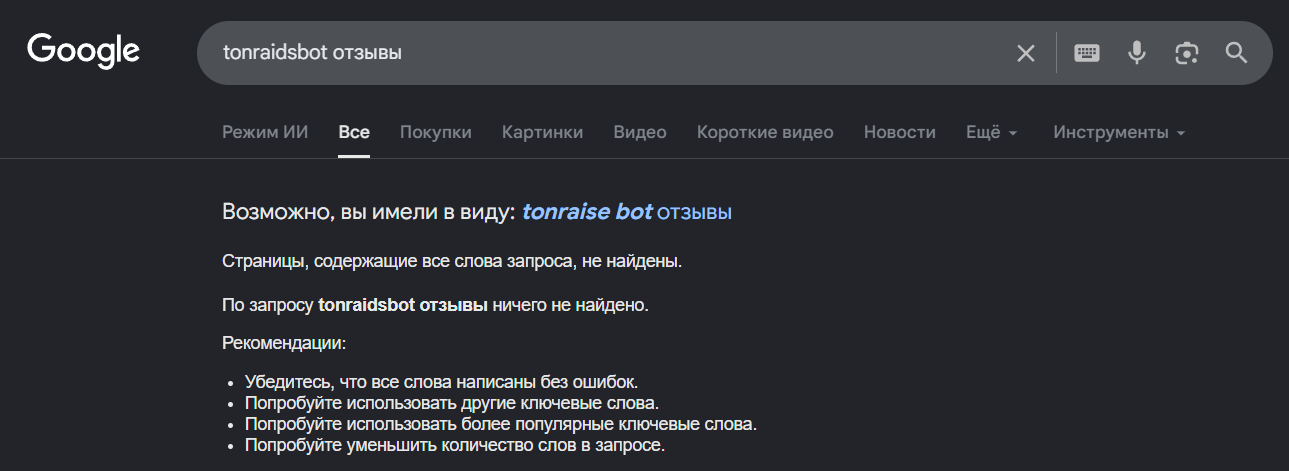Select the Все tab
1289x471 pixels.
(354, 132)
